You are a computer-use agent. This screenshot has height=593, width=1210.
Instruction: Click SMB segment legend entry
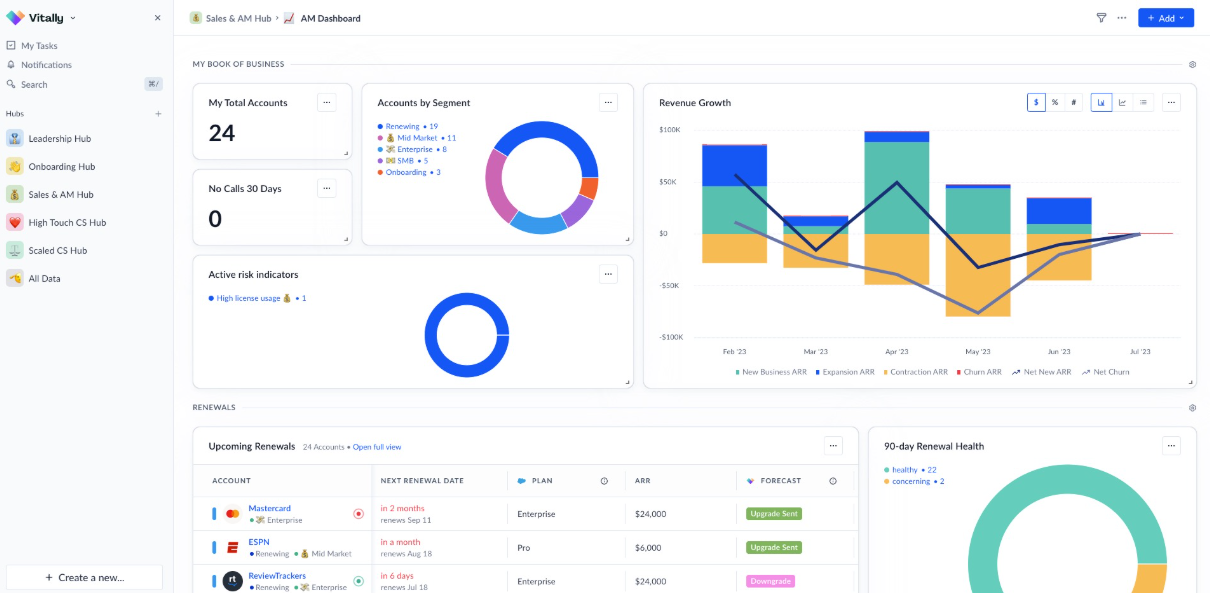click(x=403, y=161)
